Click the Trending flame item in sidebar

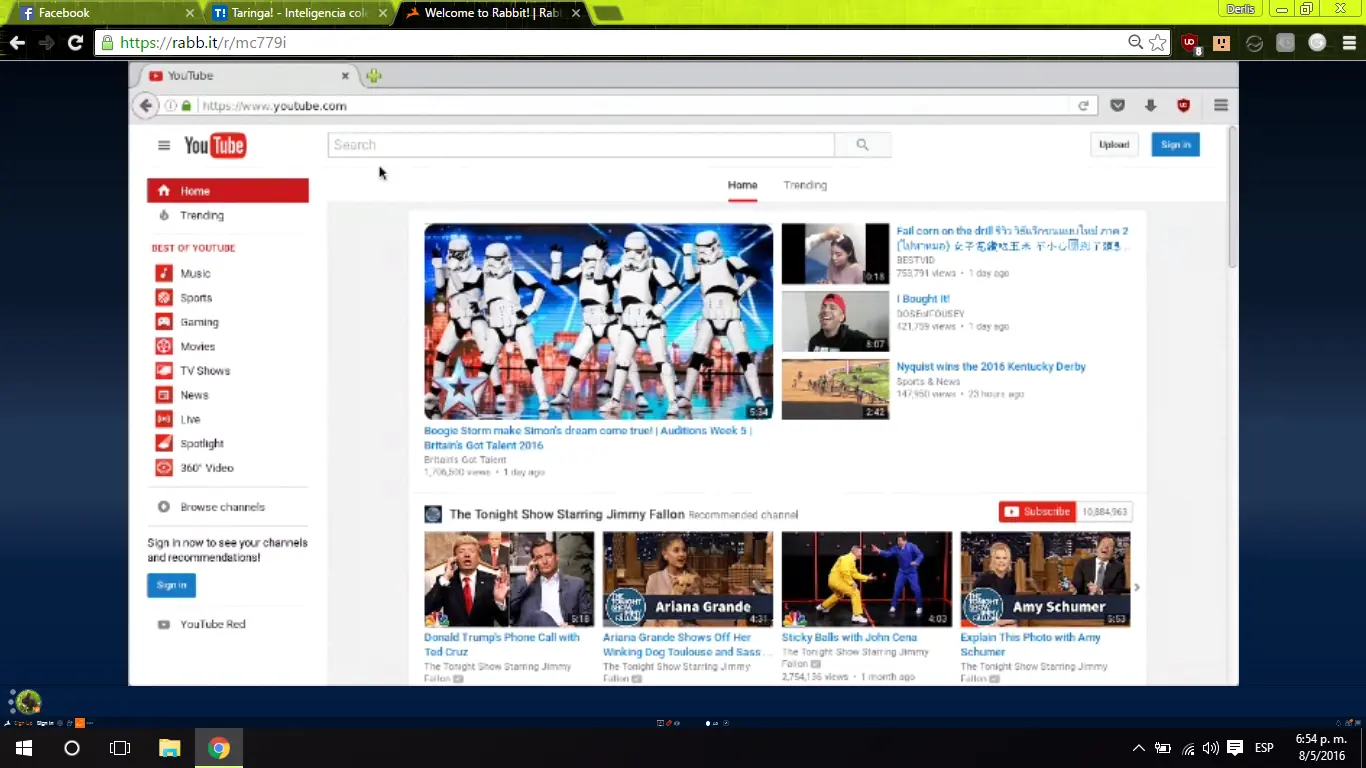pyautogui.click(x=201, y=215)
